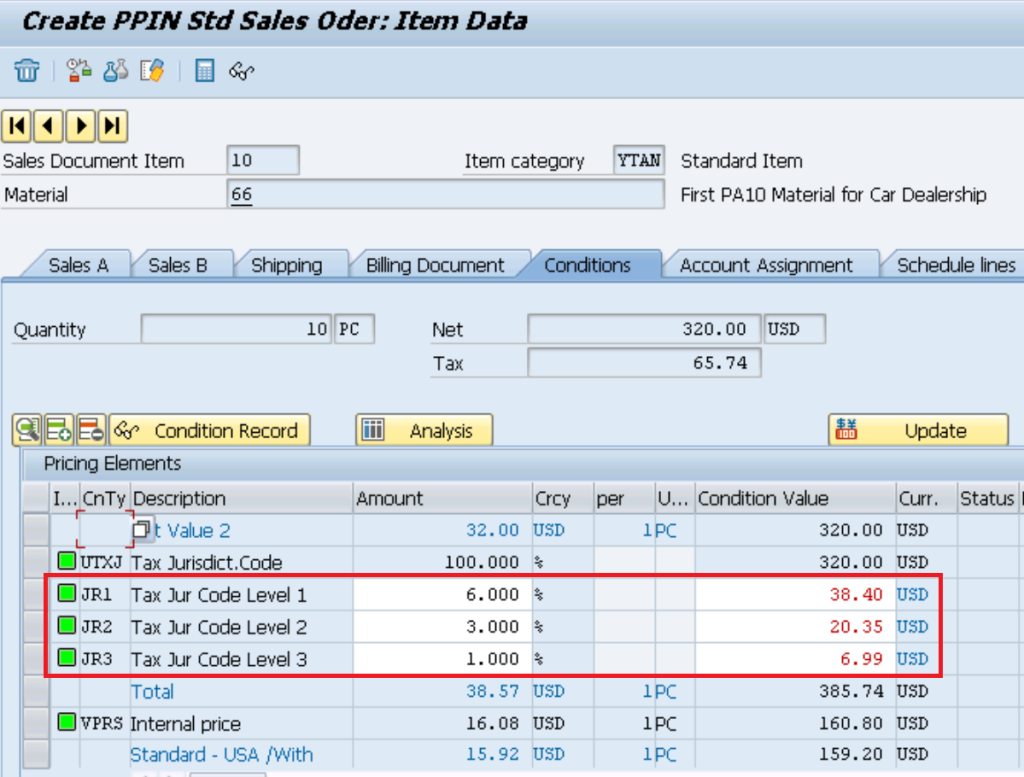Screen dimensions: 1024x777
Task: Switch to the Shipping tab
Action: (x=286, y=265)
